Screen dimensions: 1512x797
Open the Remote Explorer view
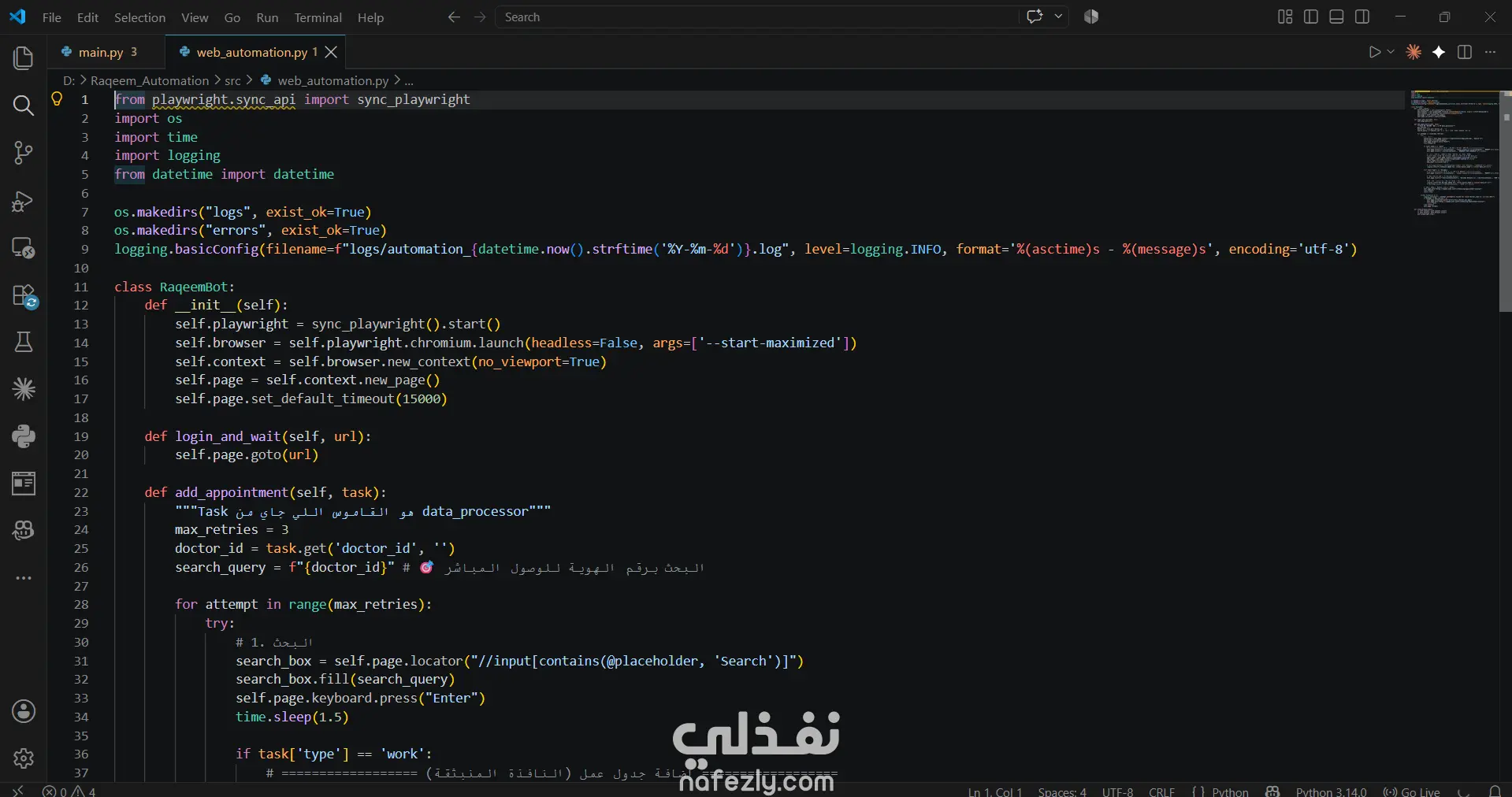24,248
